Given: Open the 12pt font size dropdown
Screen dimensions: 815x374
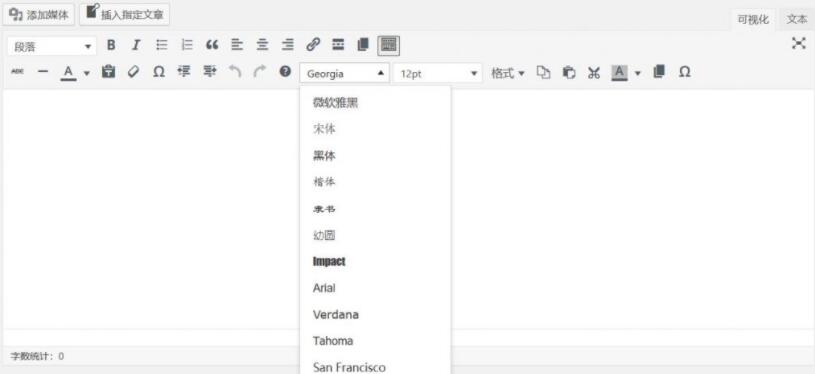Looking at the screenshot, I should click(438, 73).
